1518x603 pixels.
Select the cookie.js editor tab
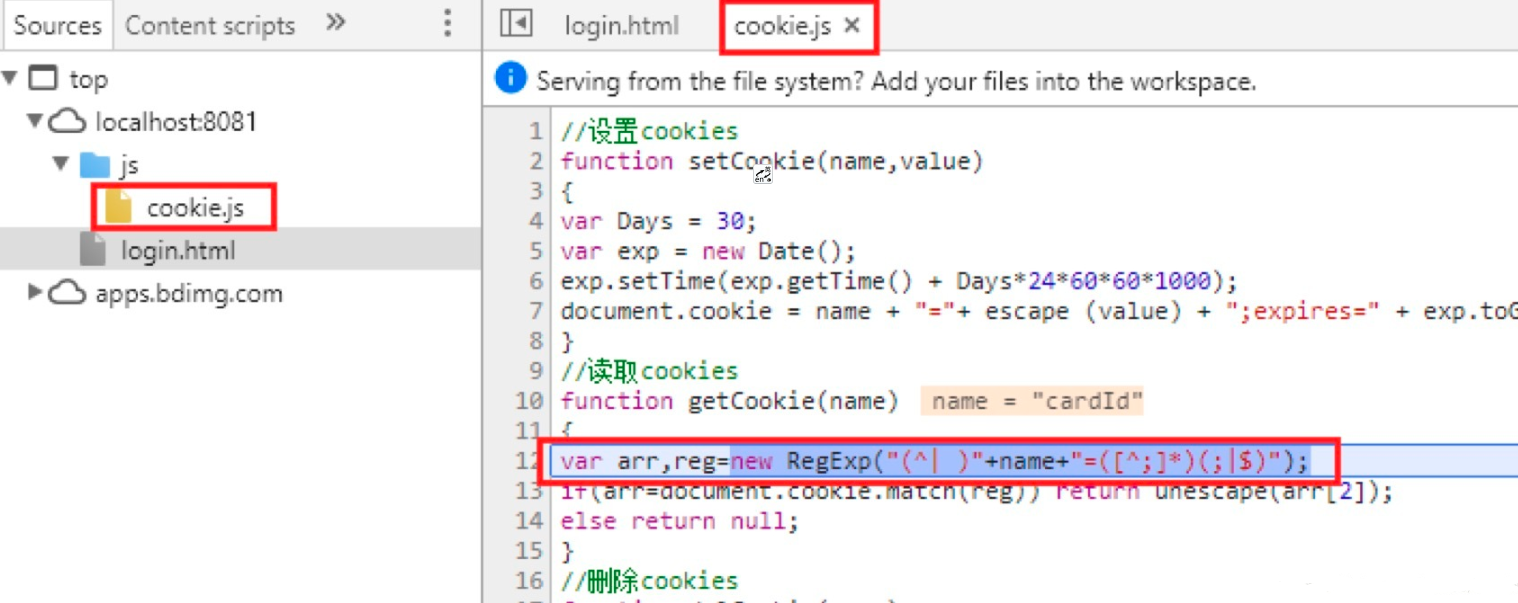pos(783,26)
